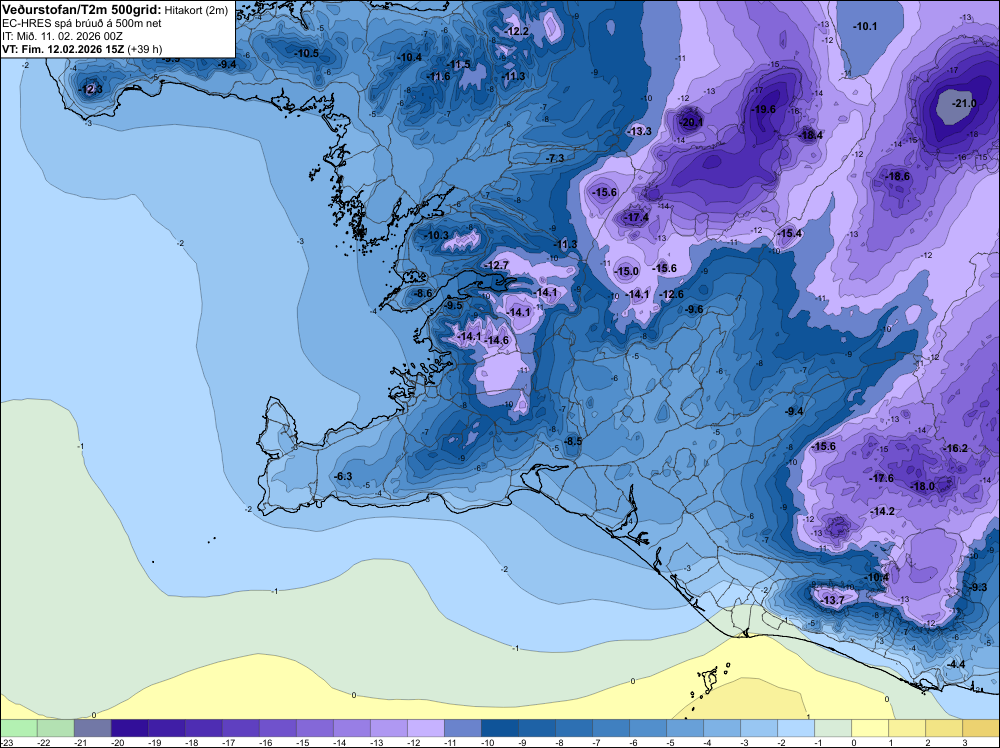Select the -14.2 temperature value
Image resolution: width=1000 pixels, height=748 pixels.
point(883,511)
